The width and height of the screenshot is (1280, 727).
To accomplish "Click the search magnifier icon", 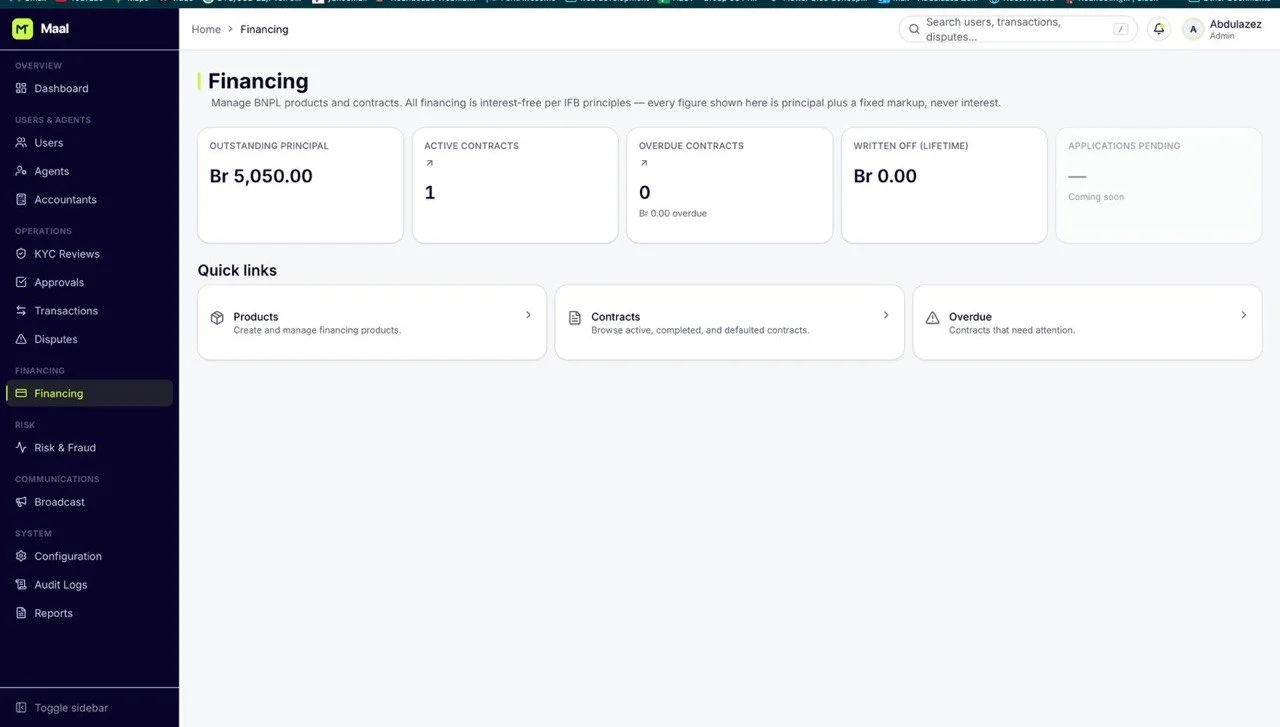I will tap(914, 29).
